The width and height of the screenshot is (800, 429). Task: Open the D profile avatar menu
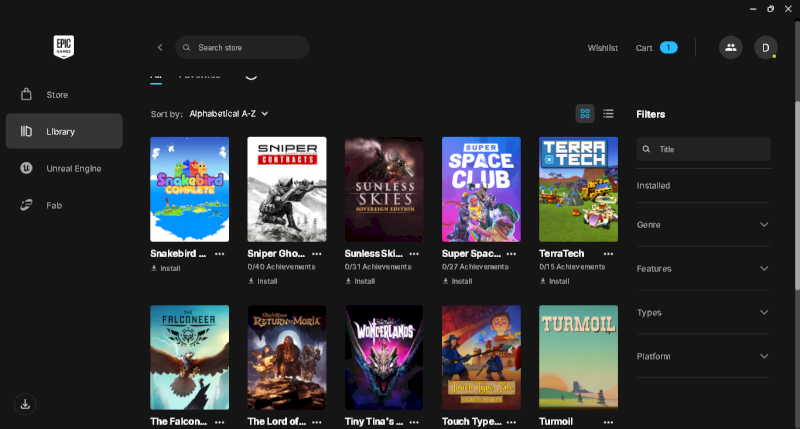point(765,47)
